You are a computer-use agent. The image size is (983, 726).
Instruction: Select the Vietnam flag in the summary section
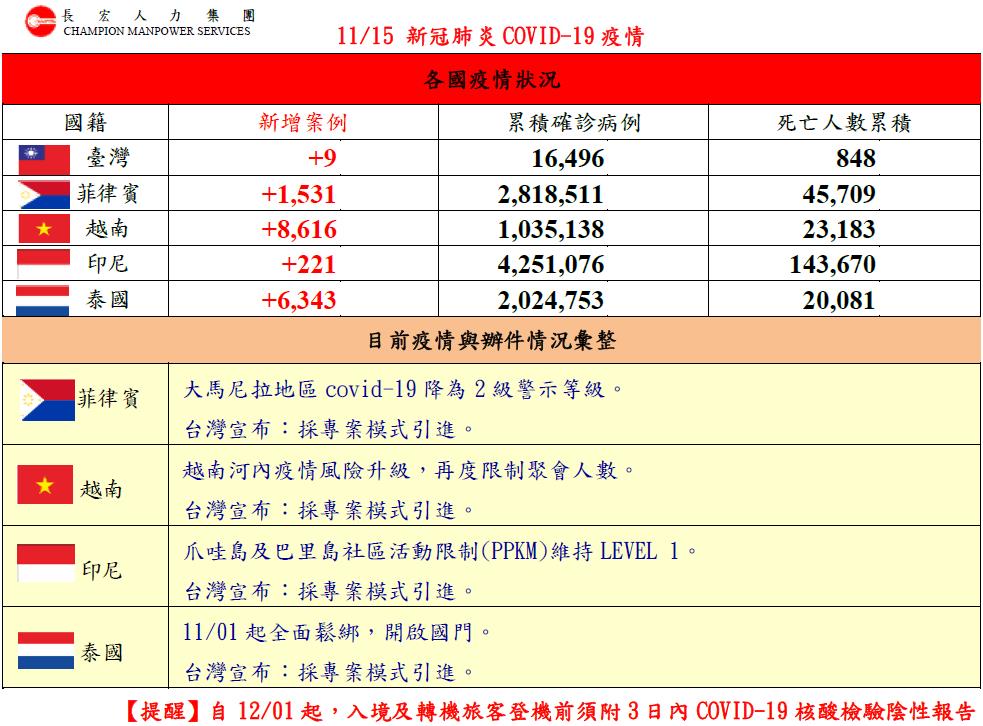[45, 484]
